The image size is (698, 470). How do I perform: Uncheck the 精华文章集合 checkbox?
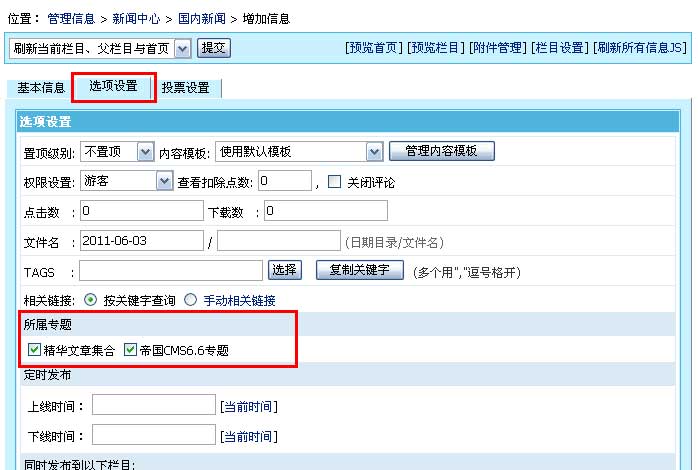point(35,350)
